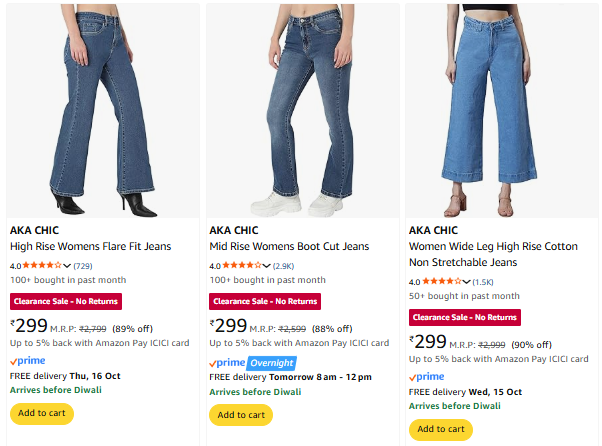Add Flare Fit Jeans to cart
602x446 pixels.
42,414
